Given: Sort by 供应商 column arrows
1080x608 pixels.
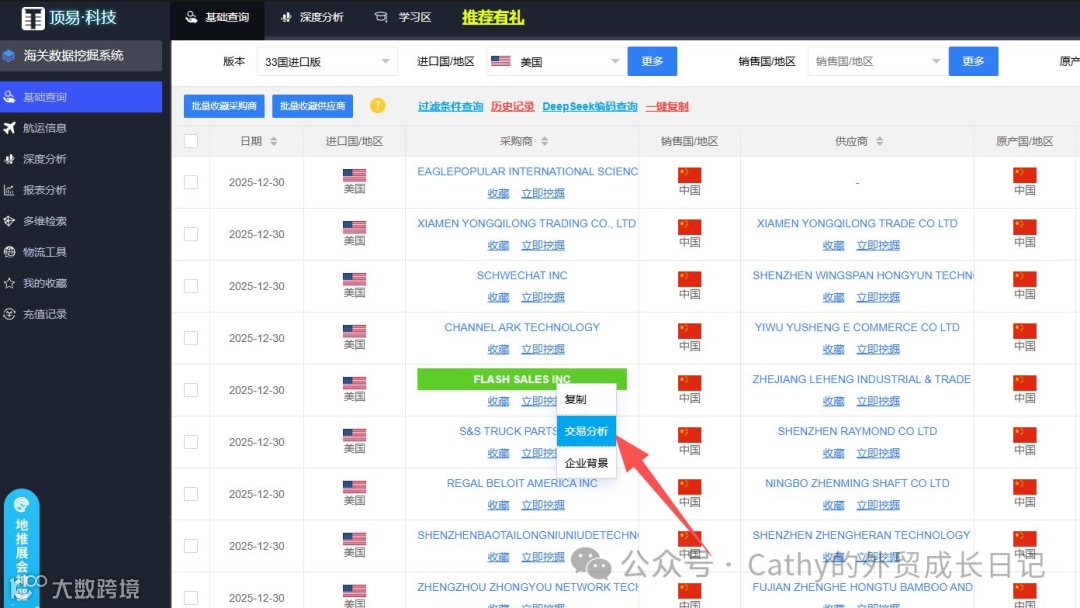Looking at the screenshot, I should [x=880, y=141].
